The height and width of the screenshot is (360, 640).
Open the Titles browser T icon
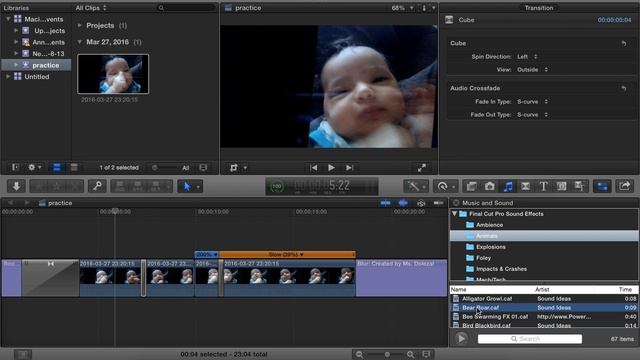pyautogui.click(x=543, y=187)
